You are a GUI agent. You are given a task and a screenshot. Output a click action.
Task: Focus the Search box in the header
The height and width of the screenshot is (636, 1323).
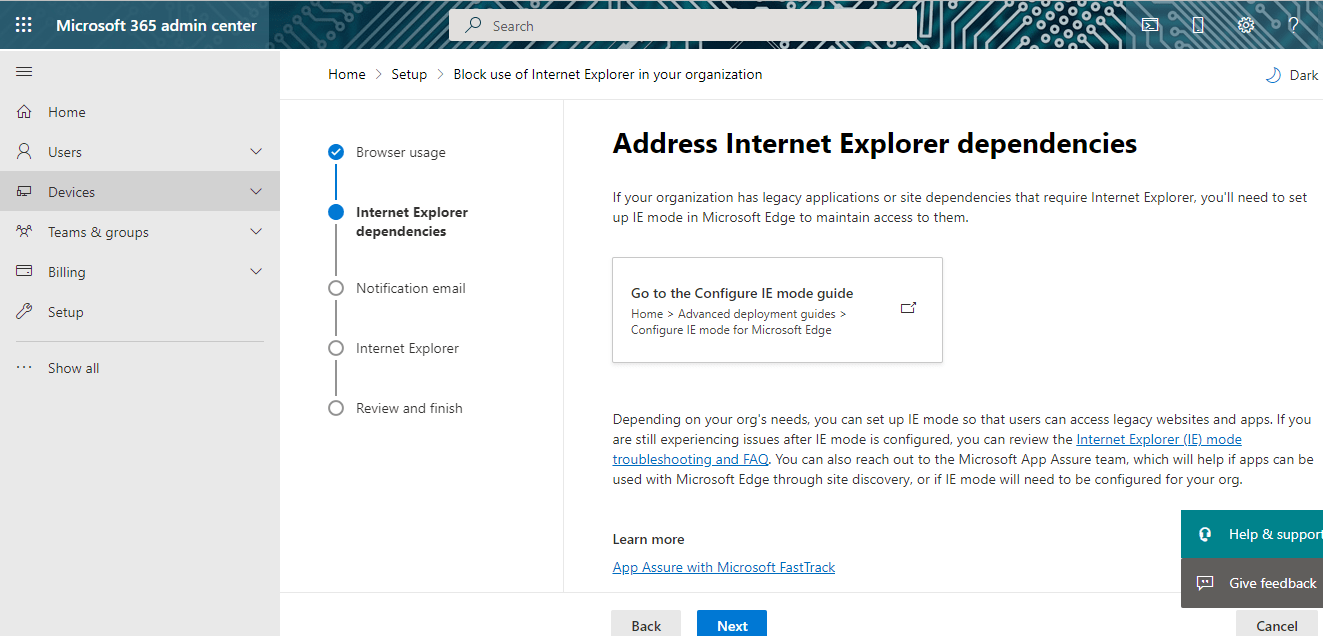click(x=683, y=26)
